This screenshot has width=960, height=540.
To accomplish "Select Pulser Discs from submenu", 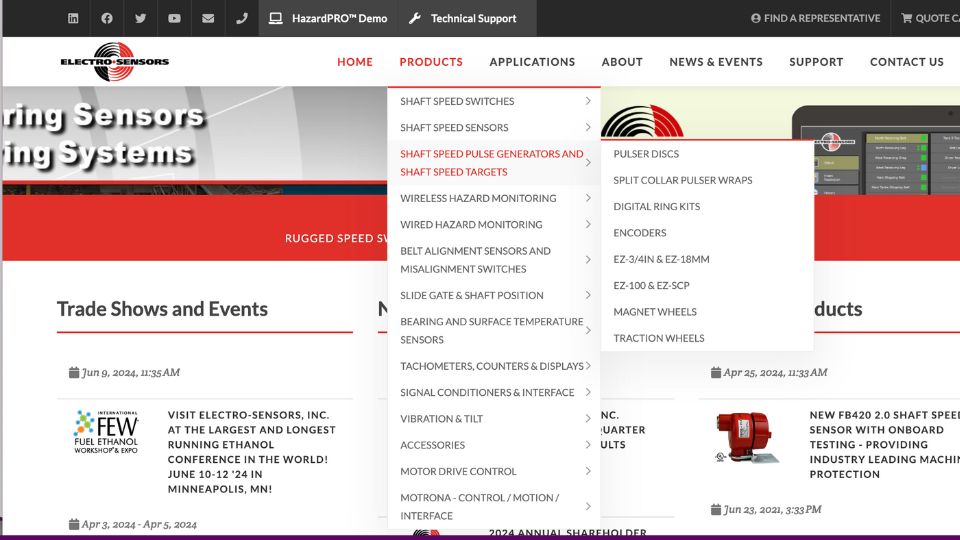I will (x=646, y=154).
